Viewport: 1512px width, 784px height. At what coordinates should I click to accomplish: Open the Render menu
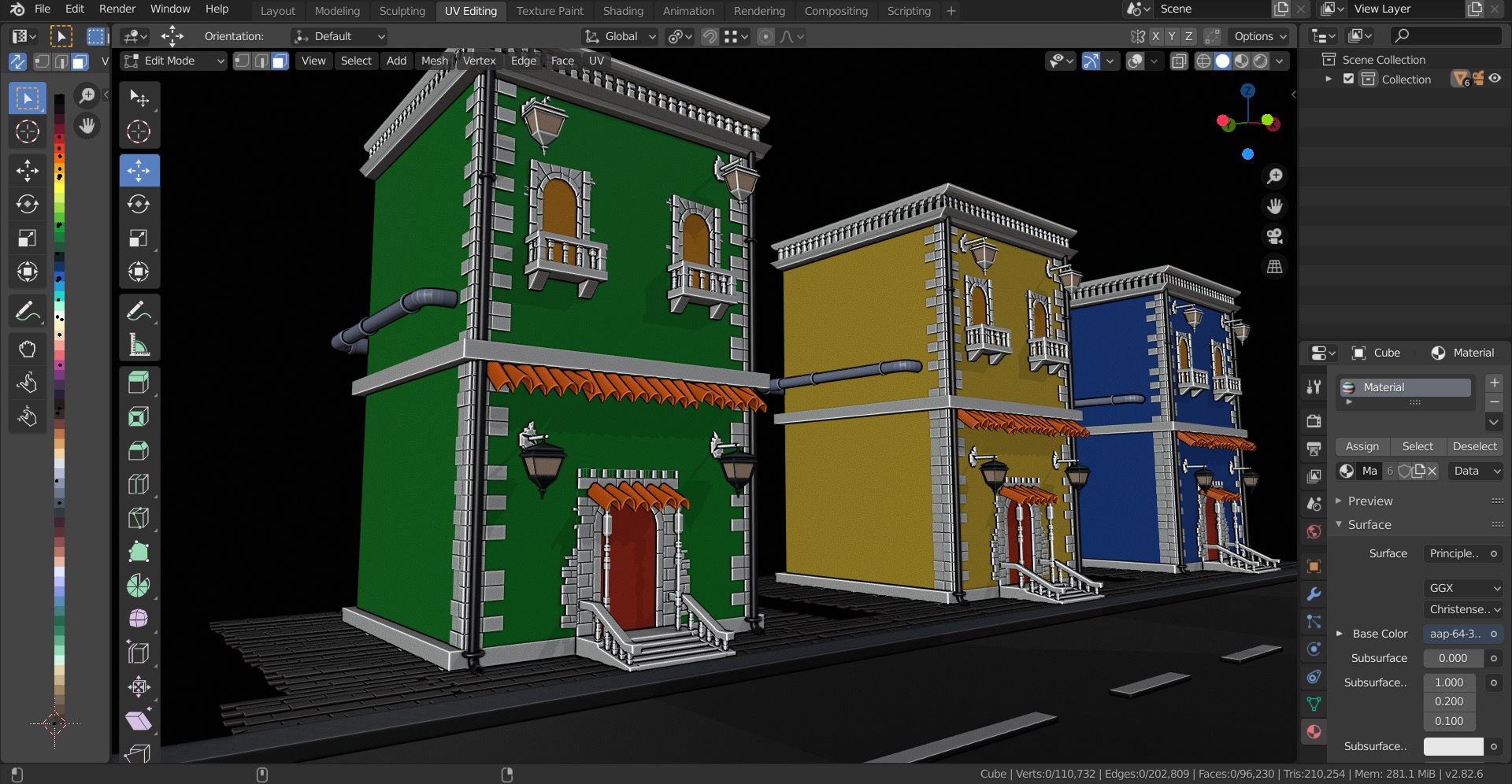pyautogui.click(x=117, y=9)
